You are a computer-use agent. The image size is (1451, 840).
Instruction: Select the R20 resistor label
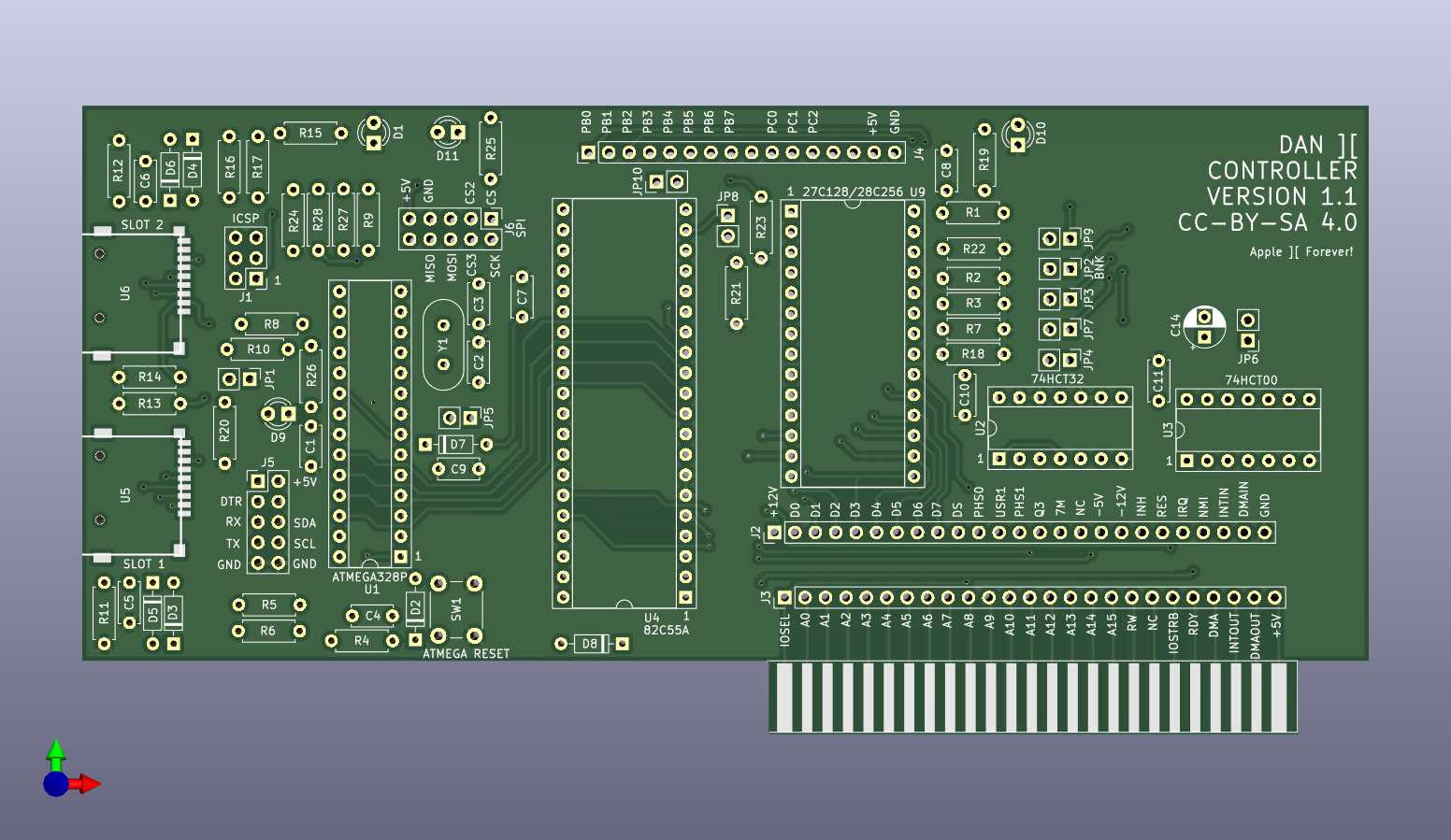[x=224, y=431]
